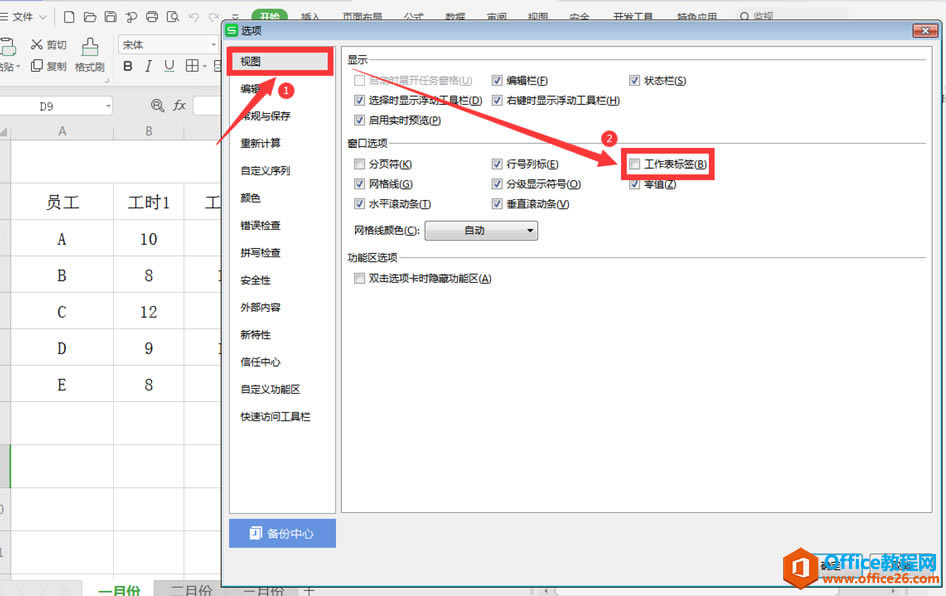Toggle 水平滚动条(T) checkbox
The width and height of the screenshot is (946, 596).
tap(360, 204)
